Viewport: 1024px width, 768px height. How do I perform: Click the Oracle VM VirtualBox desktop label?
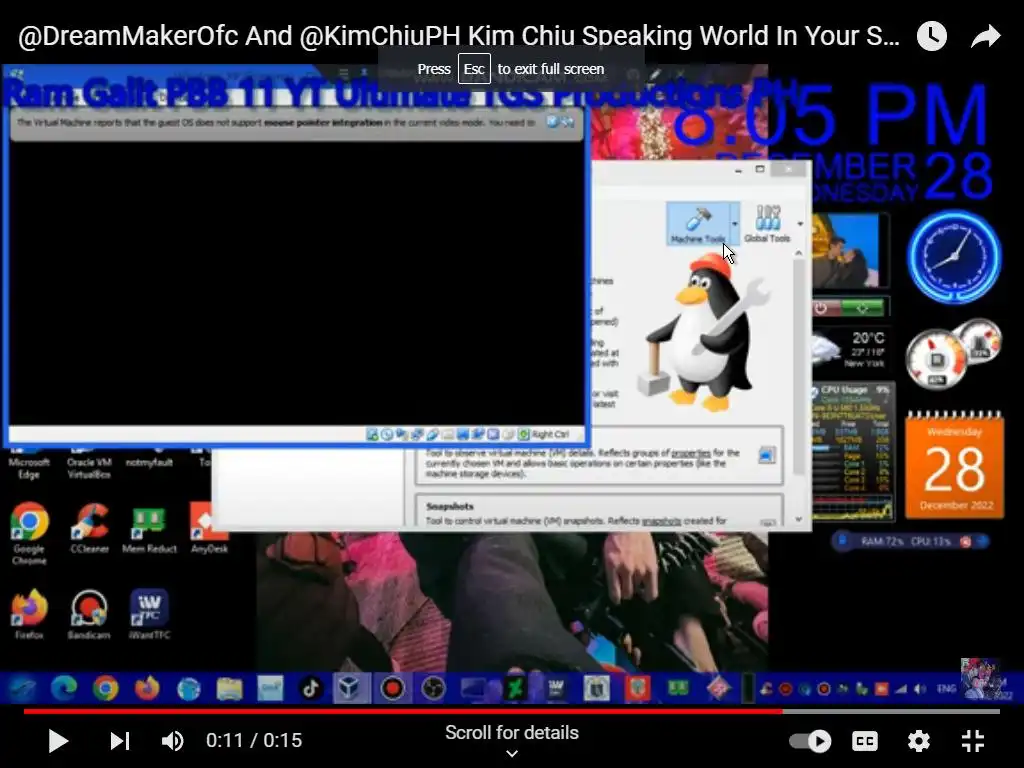coord(89,468)
